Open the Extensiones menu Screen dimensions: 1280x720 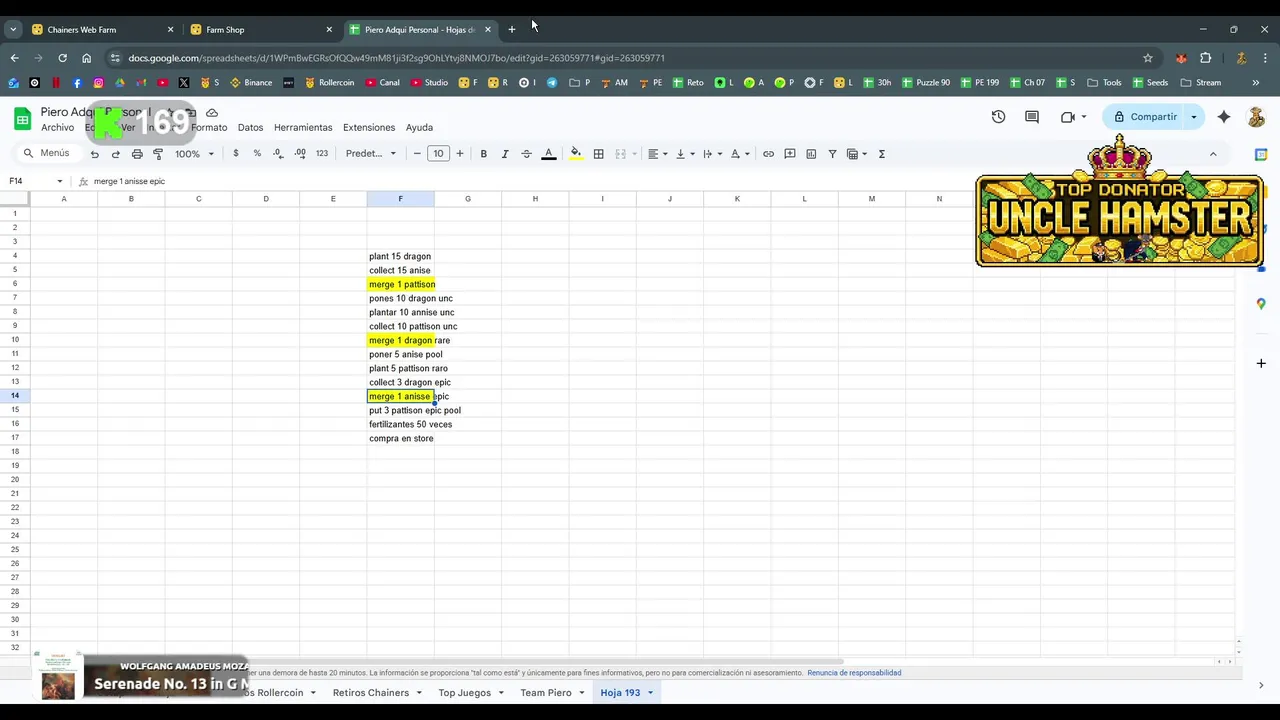pyautogui.click(x=369, y=128)
